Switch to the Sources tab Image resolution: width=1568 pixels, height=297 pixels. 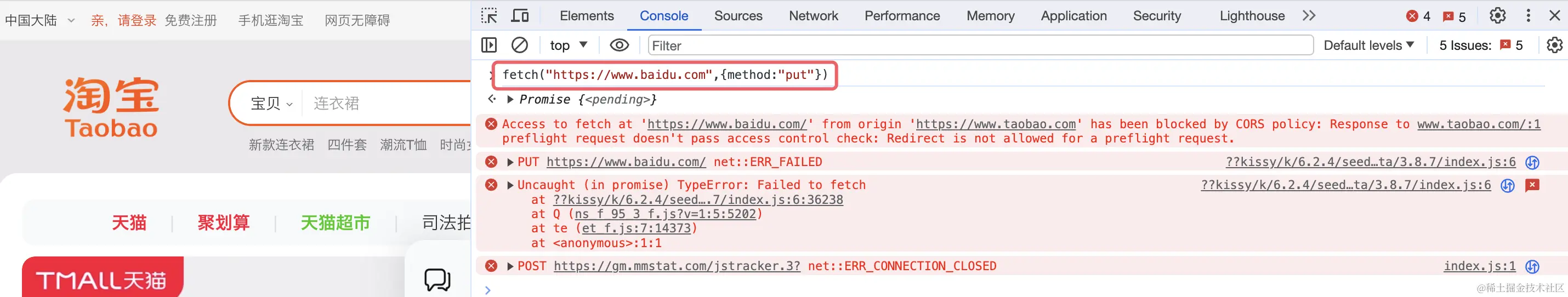[738, 16]
